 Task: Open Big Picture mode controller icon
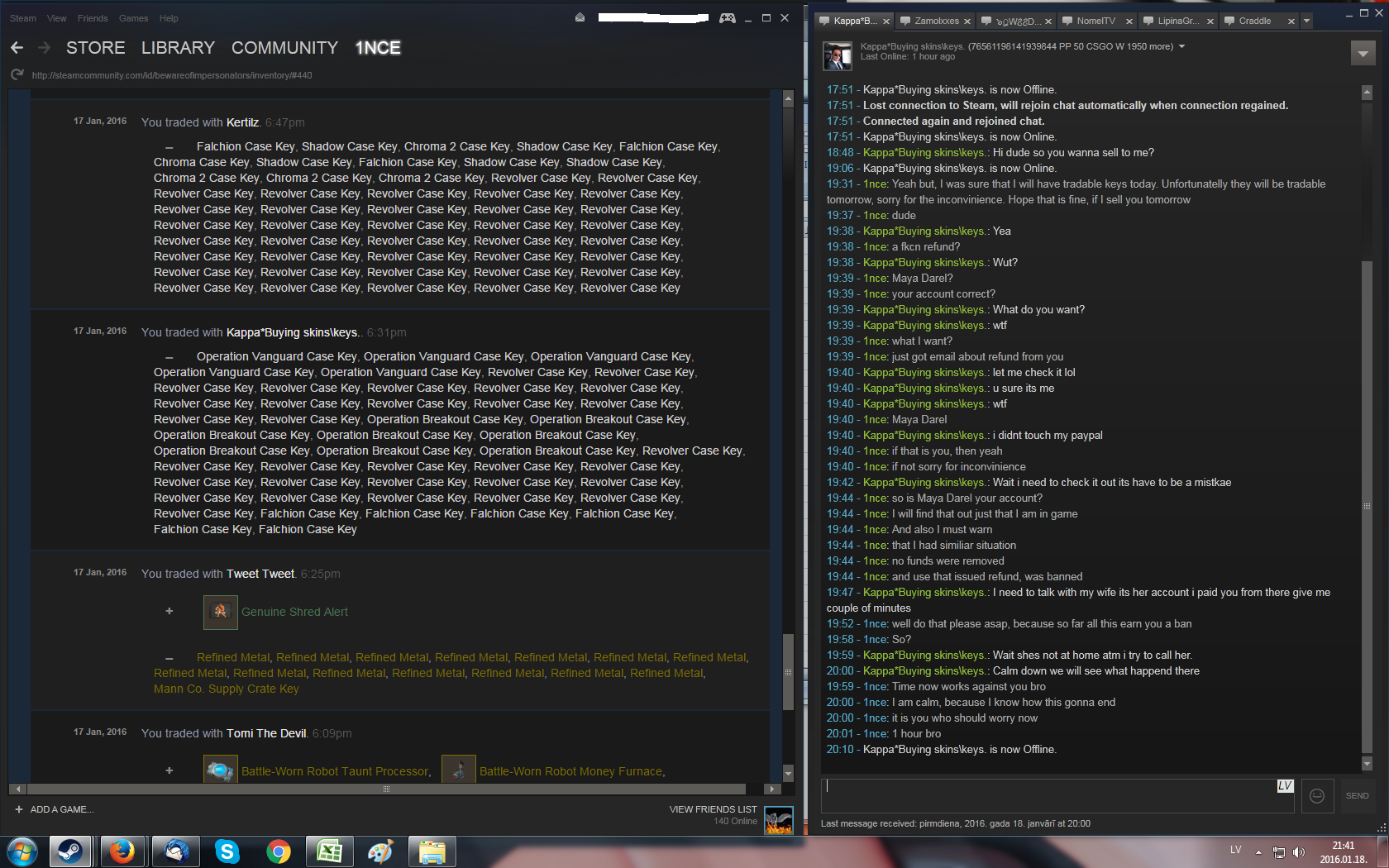click(727, 18)
